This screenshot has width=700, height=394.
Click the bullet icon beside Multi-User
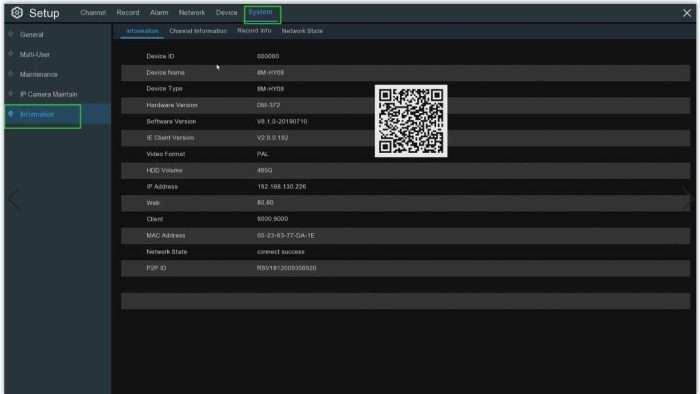11,54
